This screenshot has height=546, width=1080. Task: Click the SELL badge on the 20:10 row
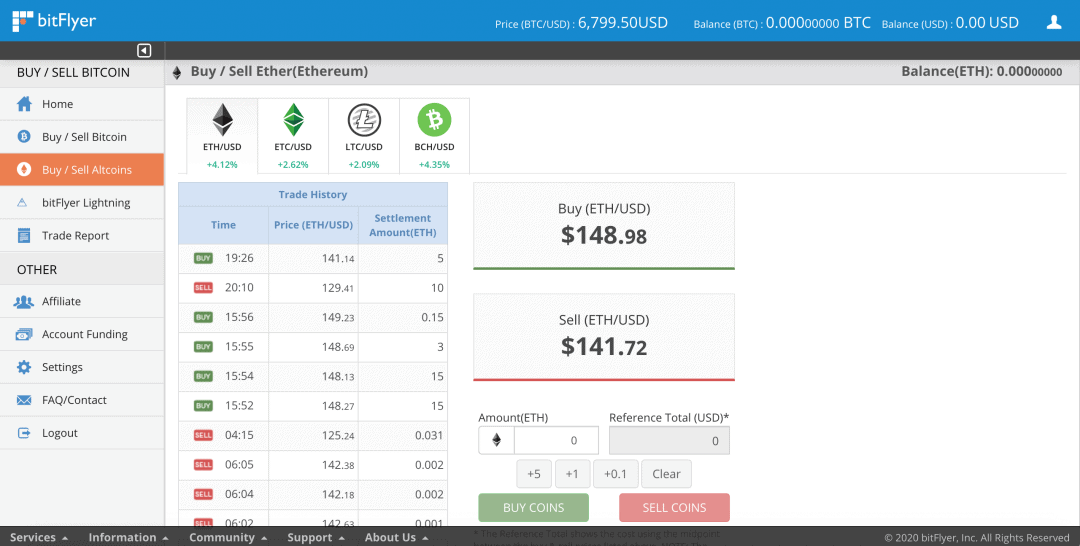point(203,288)
